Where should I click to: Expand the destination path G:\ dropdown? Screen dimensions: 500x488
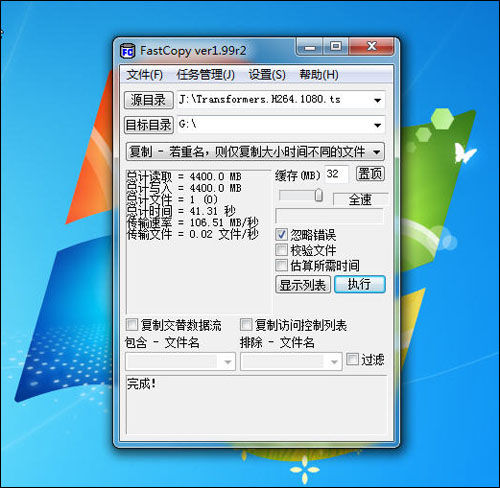click(377, 125)
